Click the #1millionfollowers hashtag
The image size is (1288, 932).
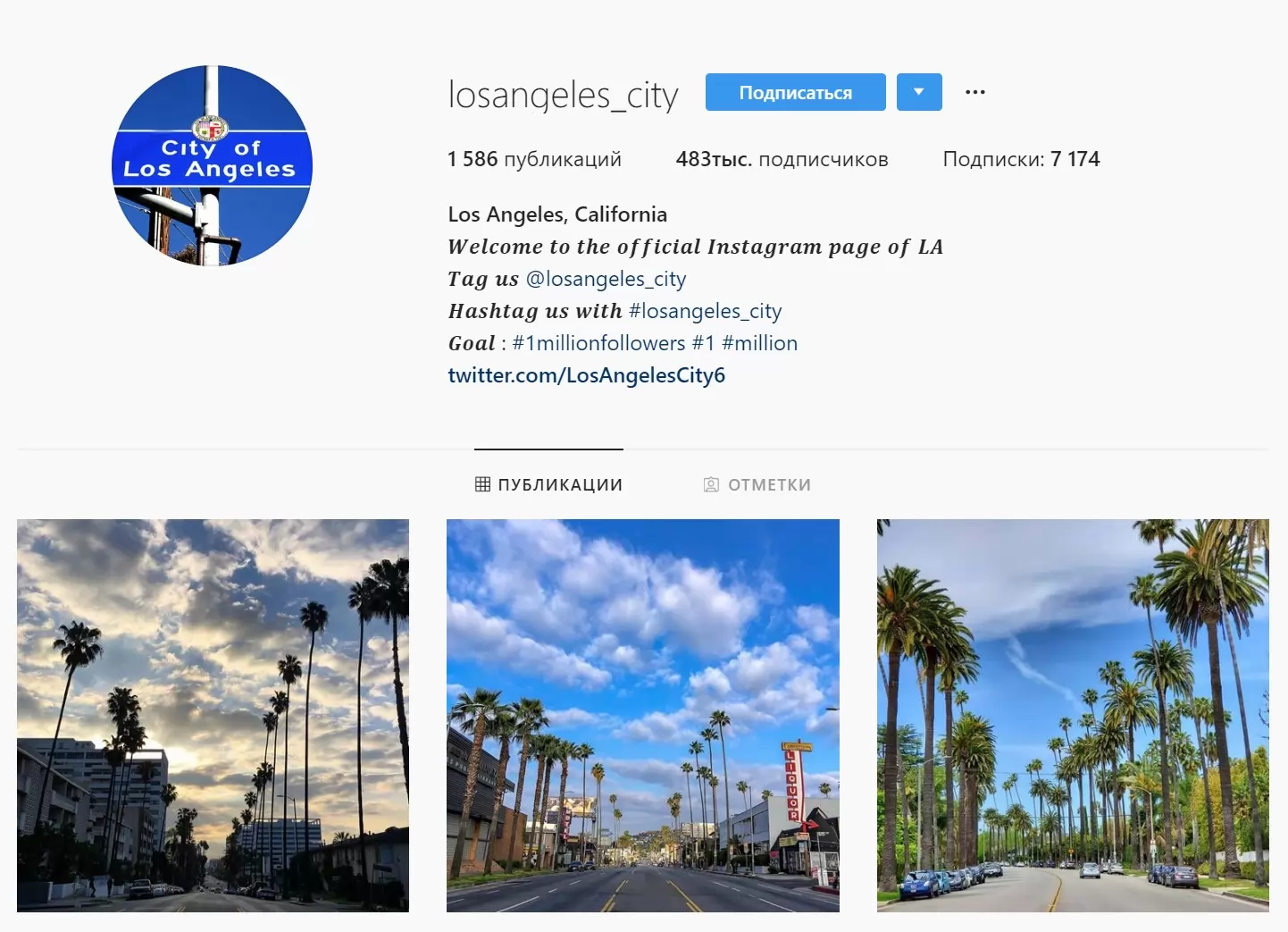pyautogui.click(x=598, y=343)
